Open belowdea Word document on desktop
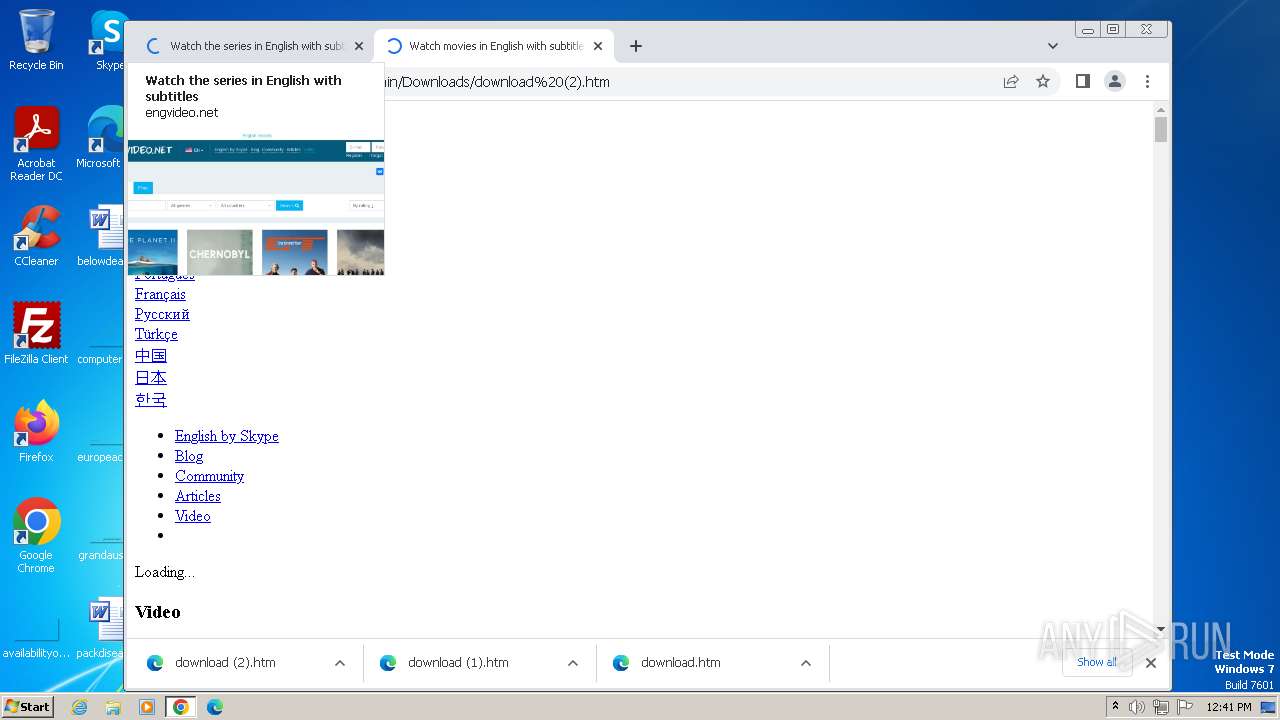 (102, 237)
